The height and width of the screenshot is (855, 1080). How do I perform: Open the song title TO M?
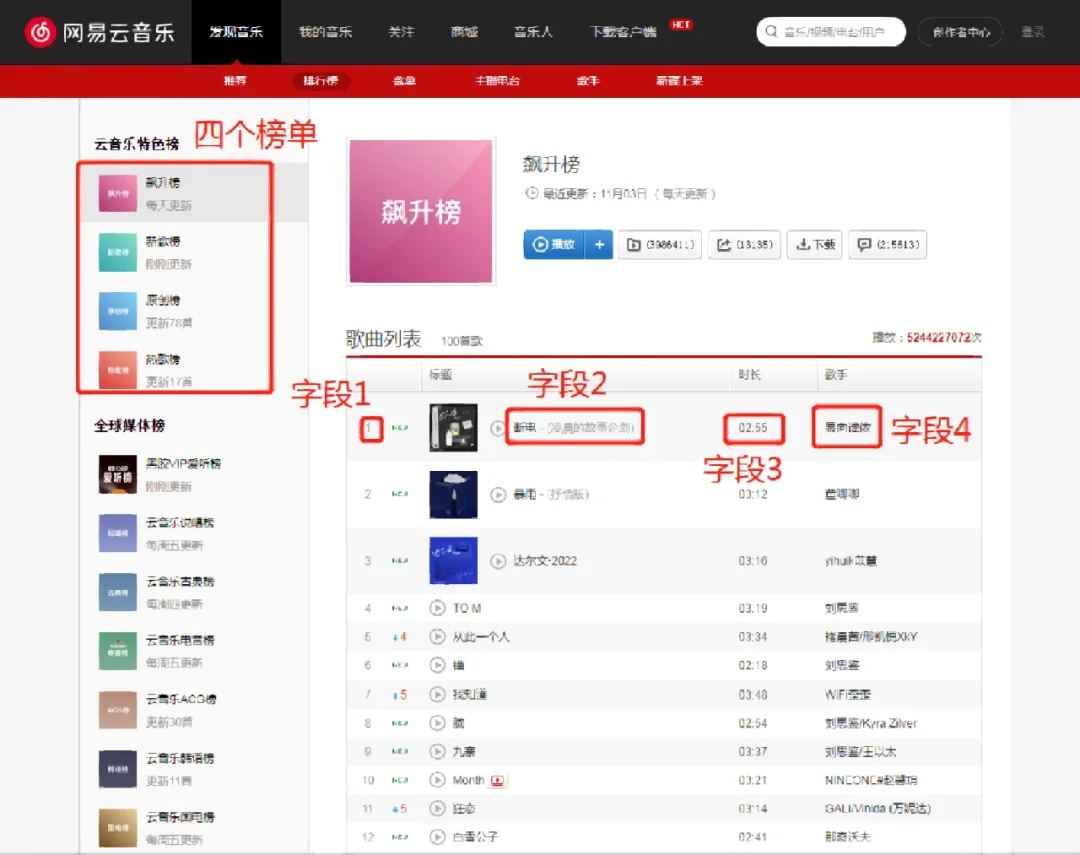pyautogui.click(x=466, y=608)
